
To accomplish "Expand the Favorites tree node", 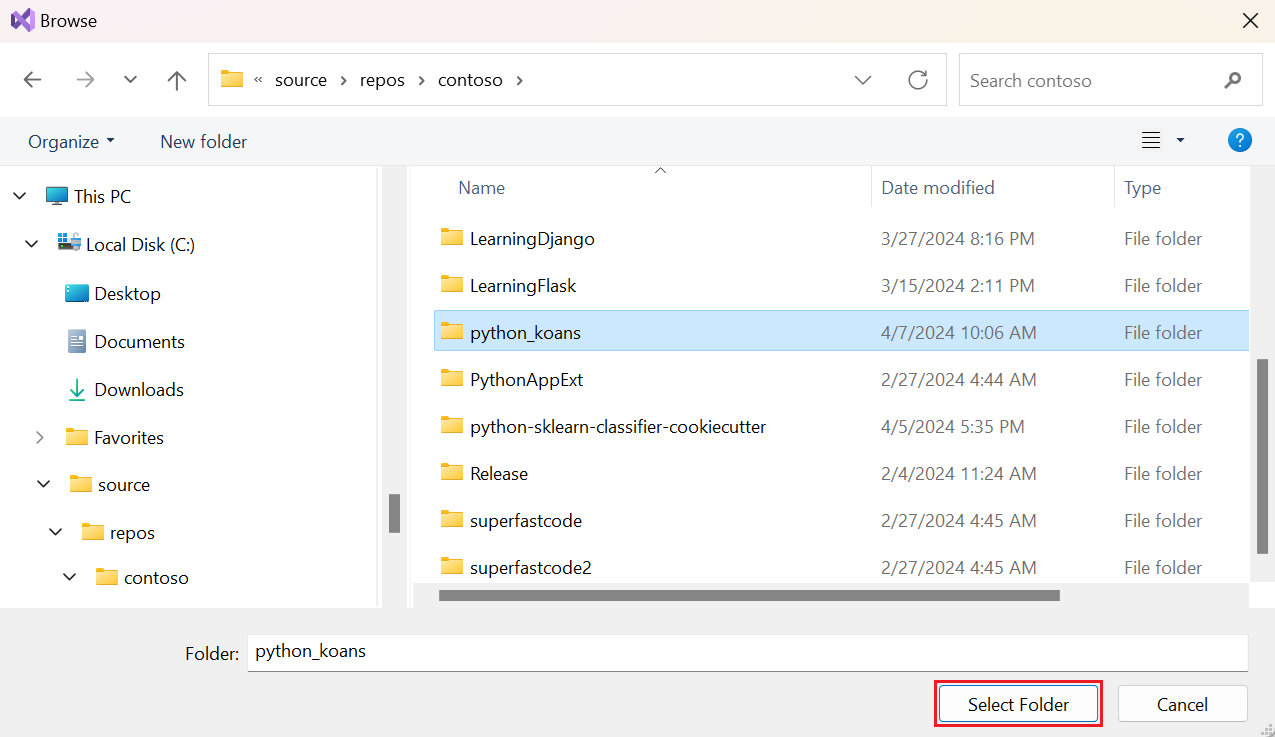I will pos(39,437).
